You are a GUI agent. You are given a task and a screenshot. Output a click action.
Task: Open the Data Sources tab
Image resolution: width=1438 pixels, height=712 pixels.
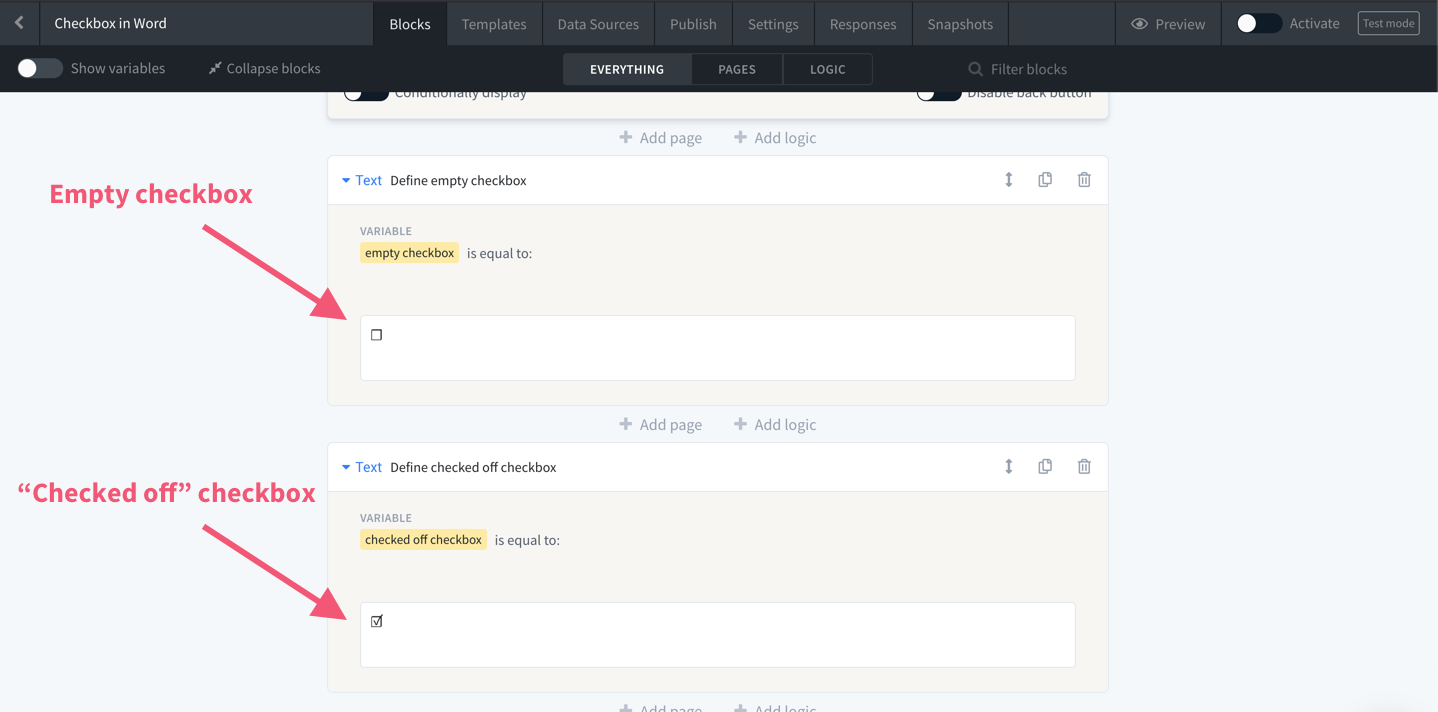click(x=598, y=24)
